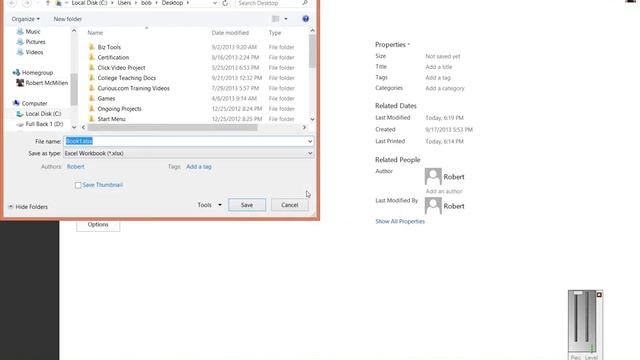Click the Search Desktop box
This screenshot has width=640, height=360.
point(272,3)
